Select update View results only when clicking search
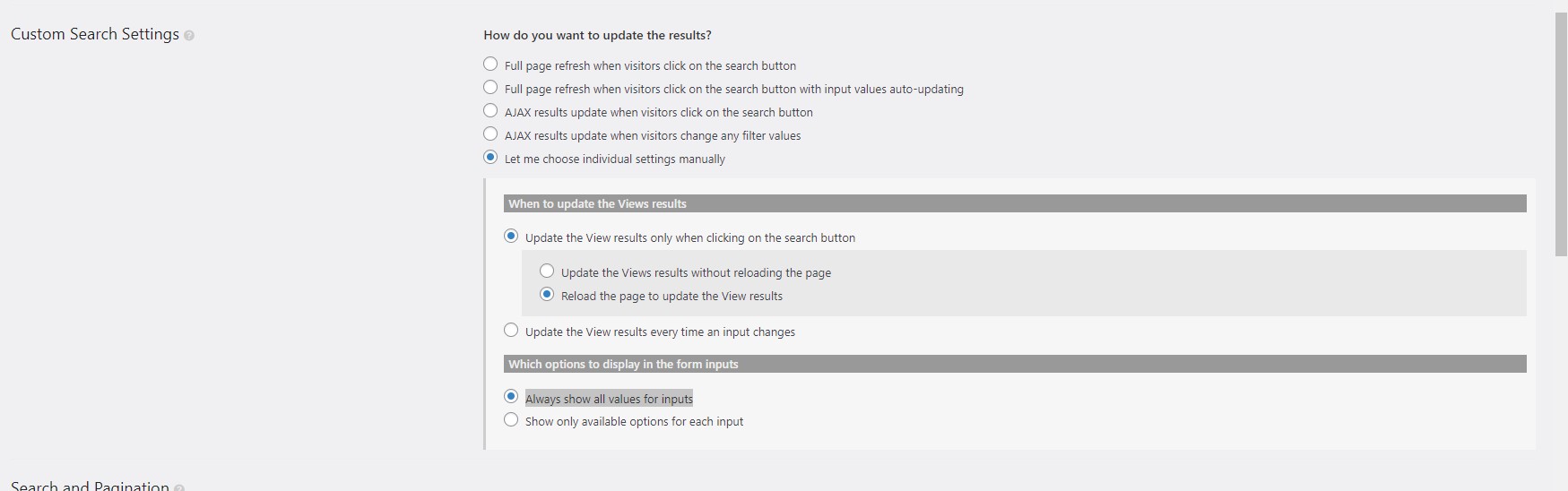Screen dimensions: 1568x491 click(511, 237)
